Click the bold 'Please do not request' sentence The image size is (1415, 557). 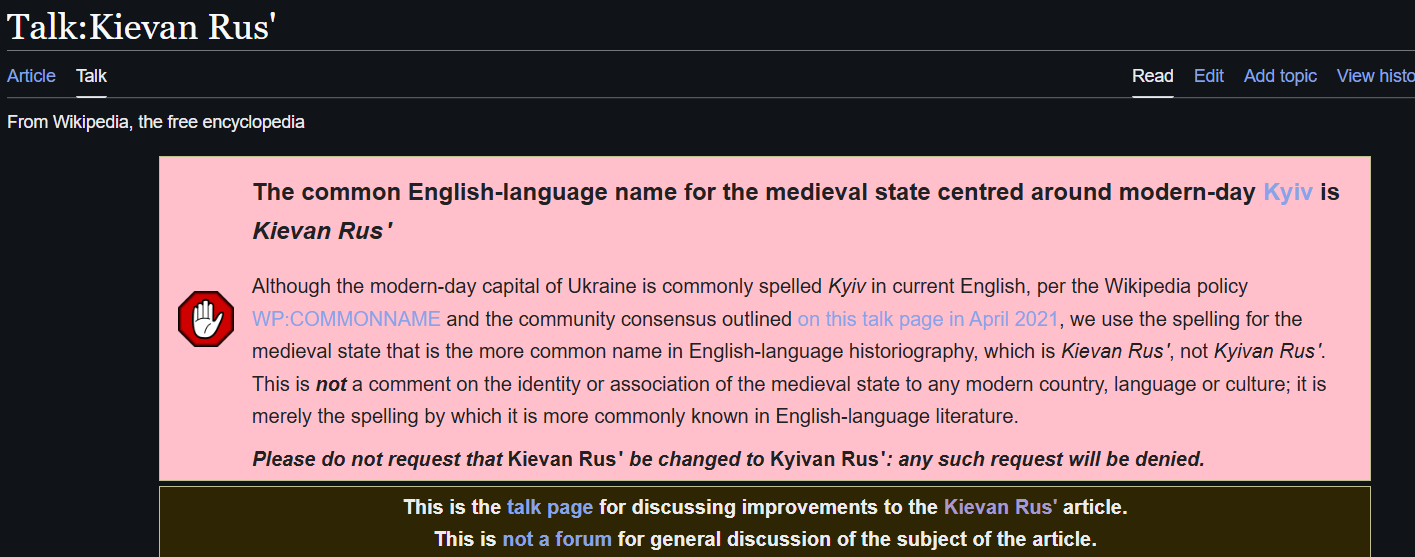coord(728,459)
